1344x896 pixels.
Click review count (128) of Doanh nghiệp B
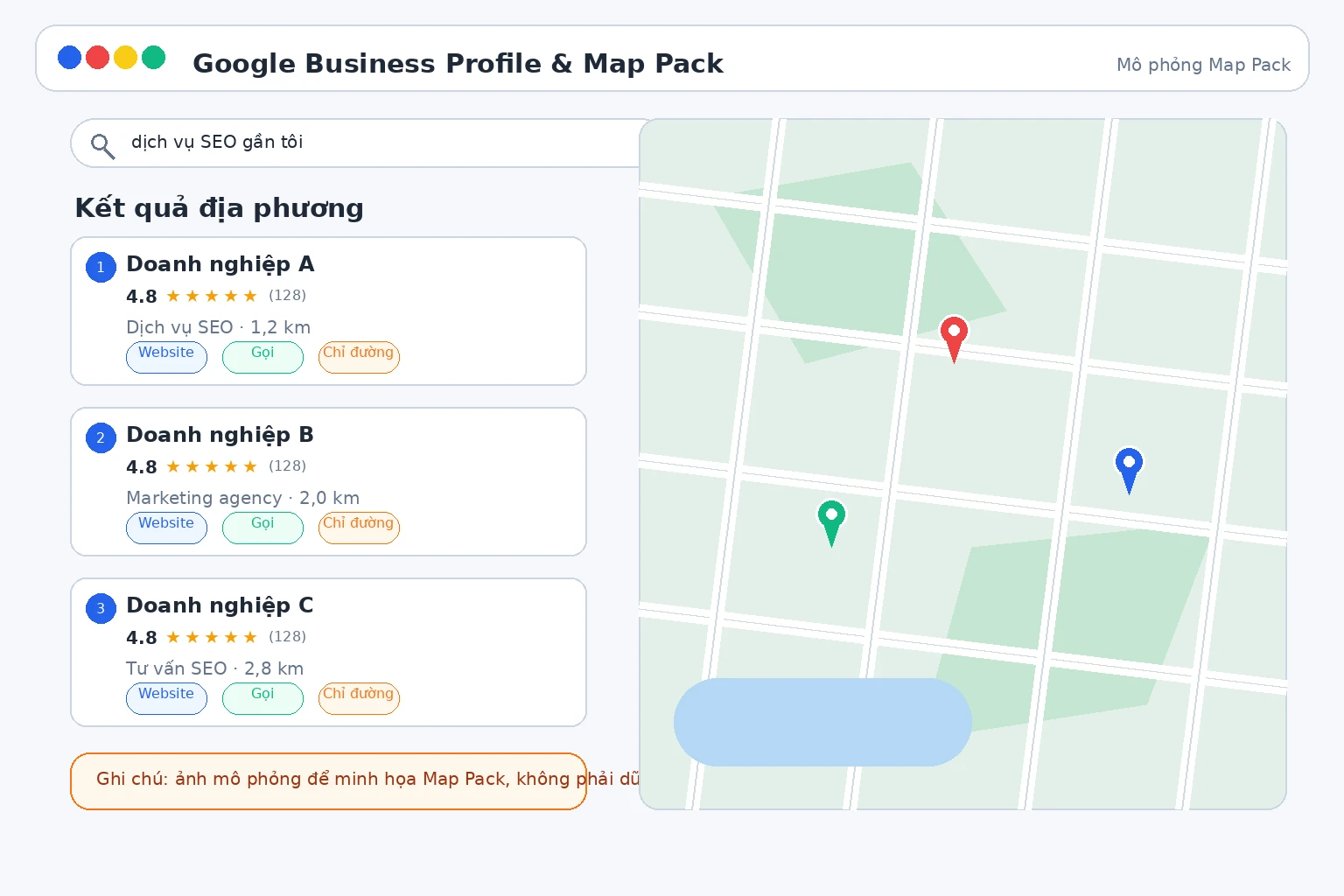287,466
